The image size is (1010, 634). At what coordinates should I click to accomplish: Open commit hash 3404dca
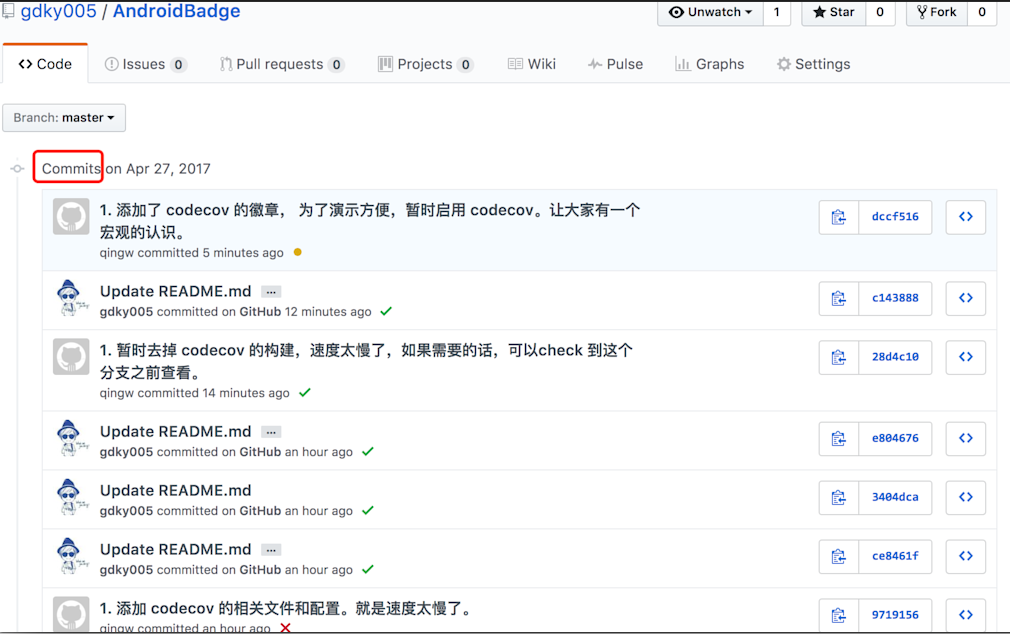pos(895,497)
